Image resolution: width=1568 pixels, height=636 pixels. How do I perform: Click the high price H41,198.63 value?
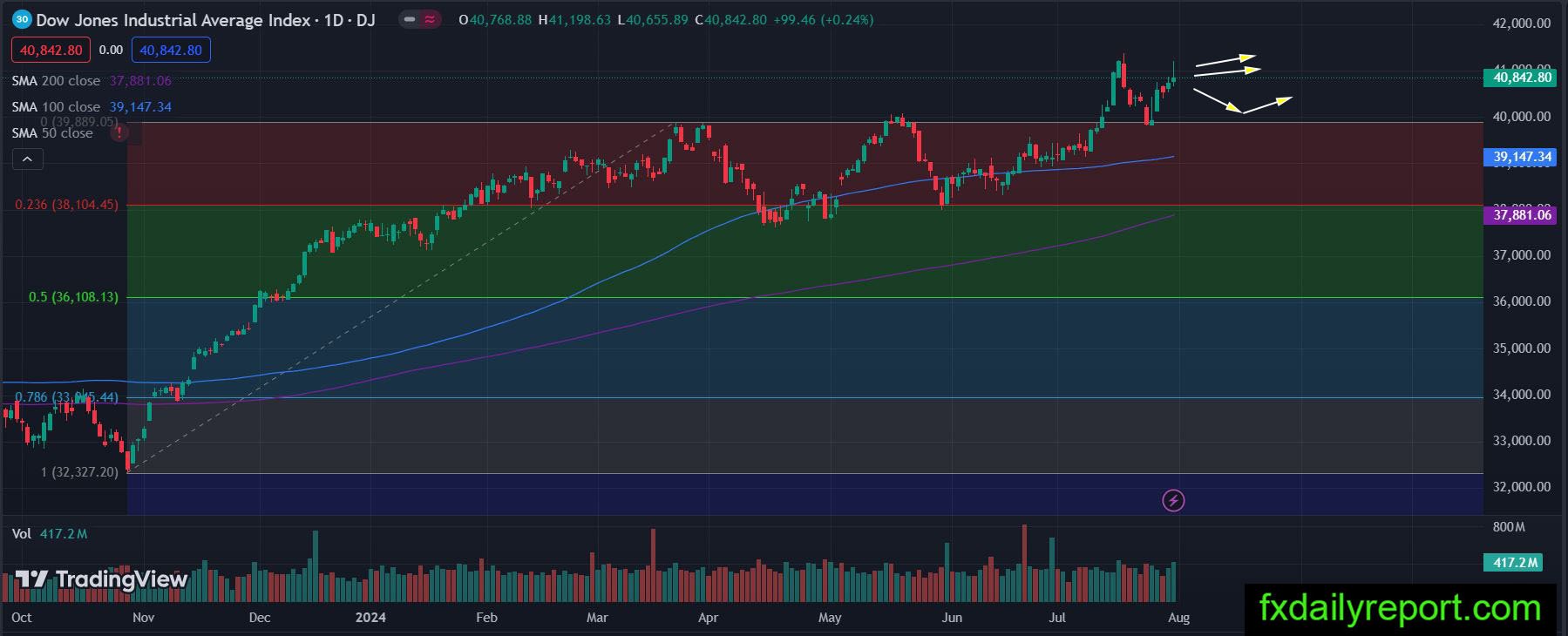[x=574, y=19]
